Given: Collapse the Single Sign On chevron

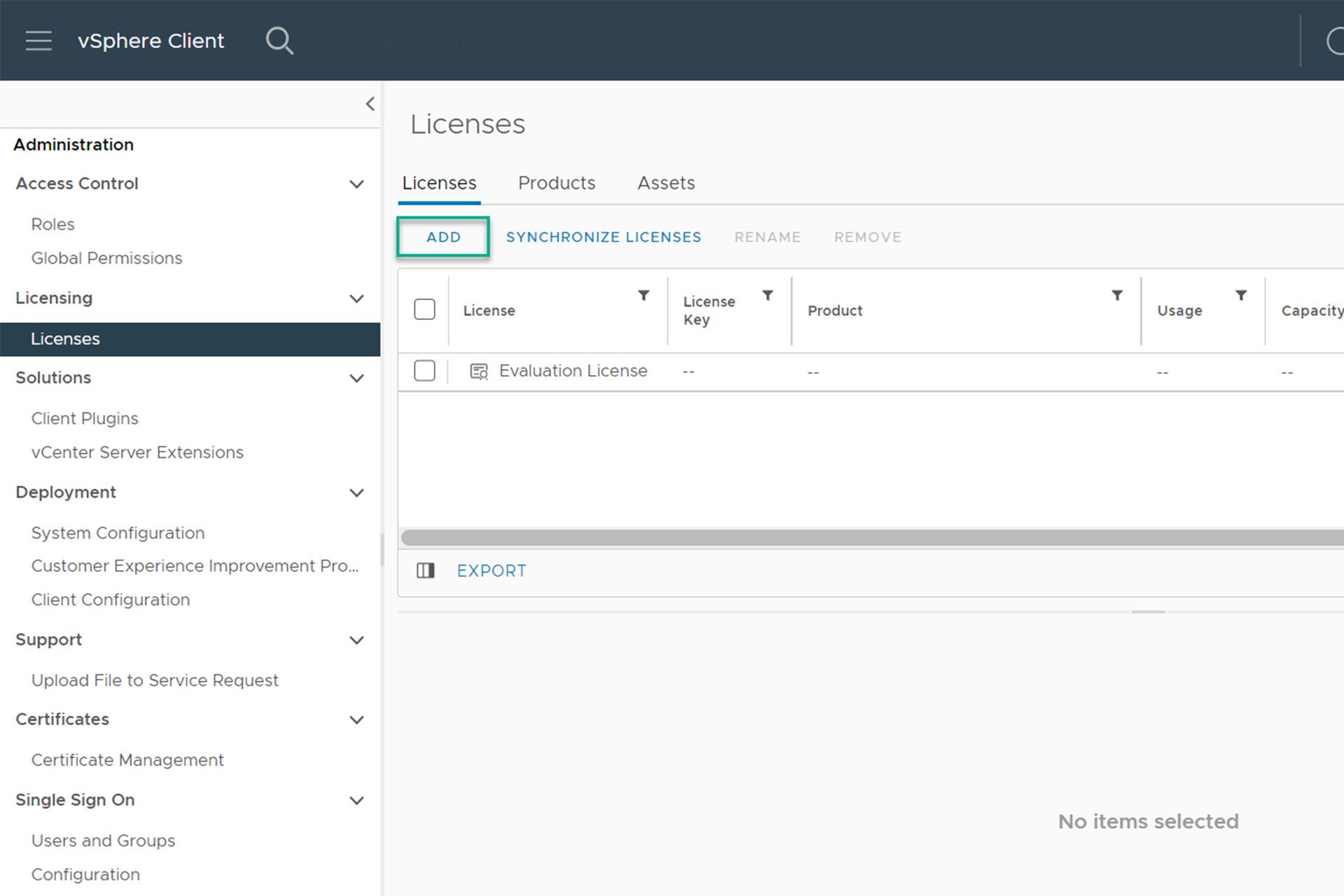Looking at the screenshot, I should coord(356,801).
